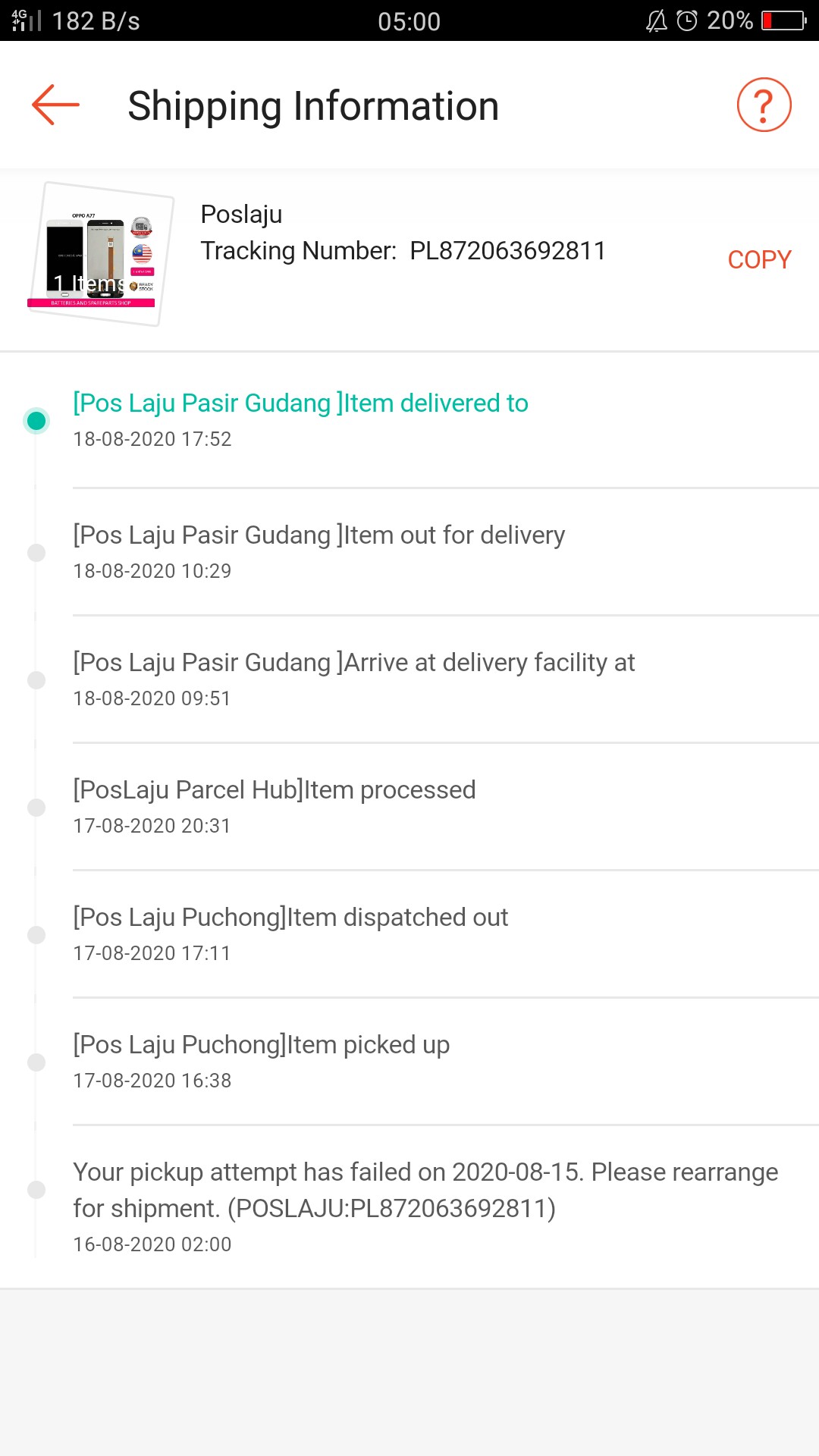
Task: Tap the 'Item picked up' entry
Action: (x=261, y=1045)
